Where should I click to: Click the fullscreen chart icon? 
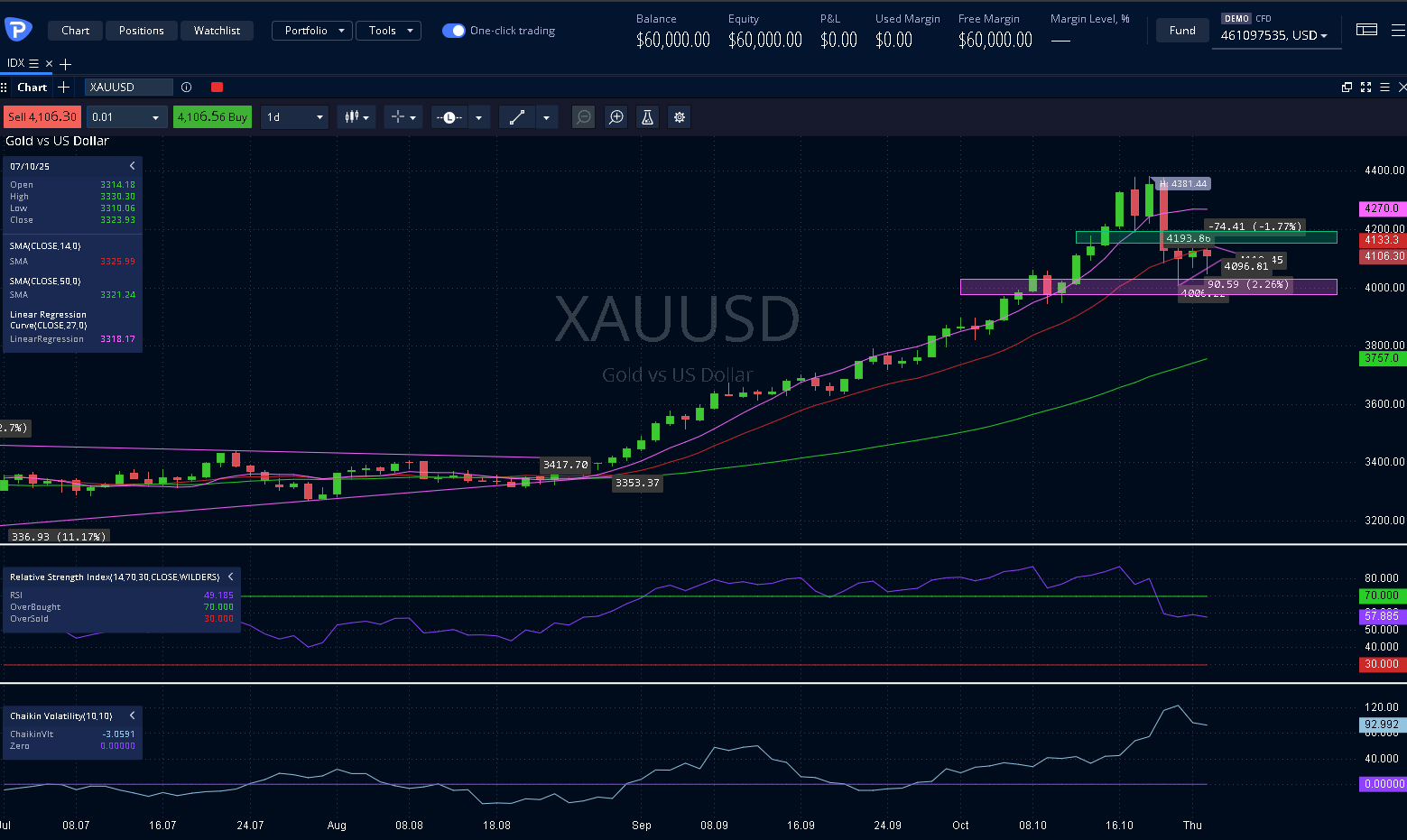1365,88
